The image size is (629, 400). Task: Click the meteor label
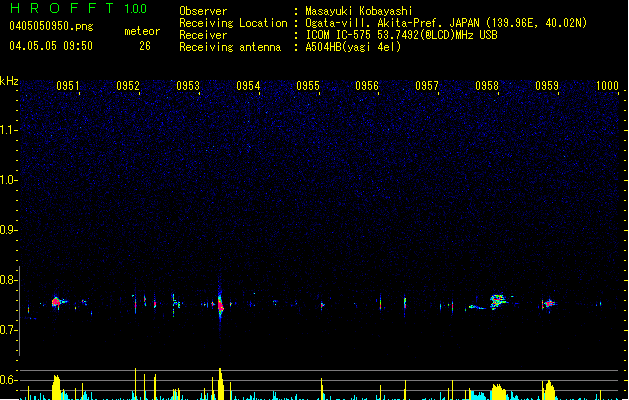coord(142,31)
